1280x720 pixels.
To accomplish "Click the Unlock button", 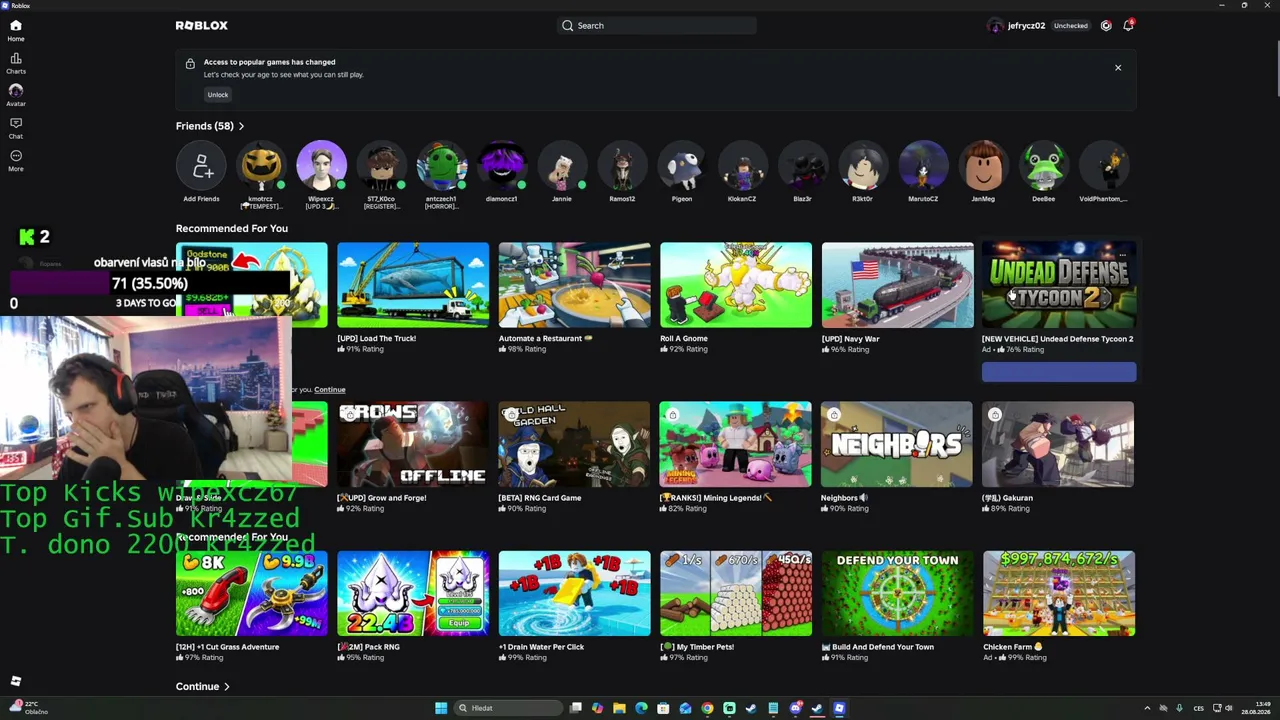I will [217, 95].
